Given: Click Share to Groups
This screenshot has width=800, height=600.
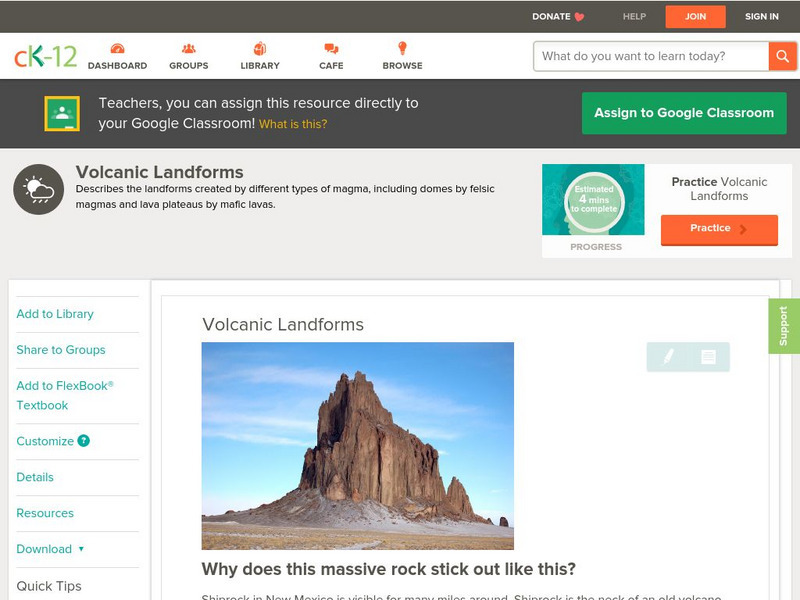Looking at the screenshot, I should 61,349.
